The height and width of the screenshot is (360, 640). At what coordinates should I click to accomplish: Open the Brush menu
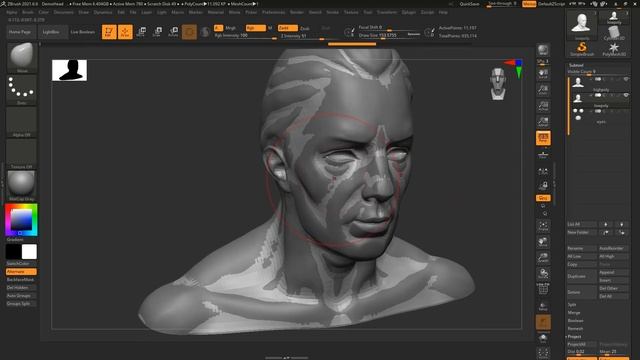(x=28, y=12)
